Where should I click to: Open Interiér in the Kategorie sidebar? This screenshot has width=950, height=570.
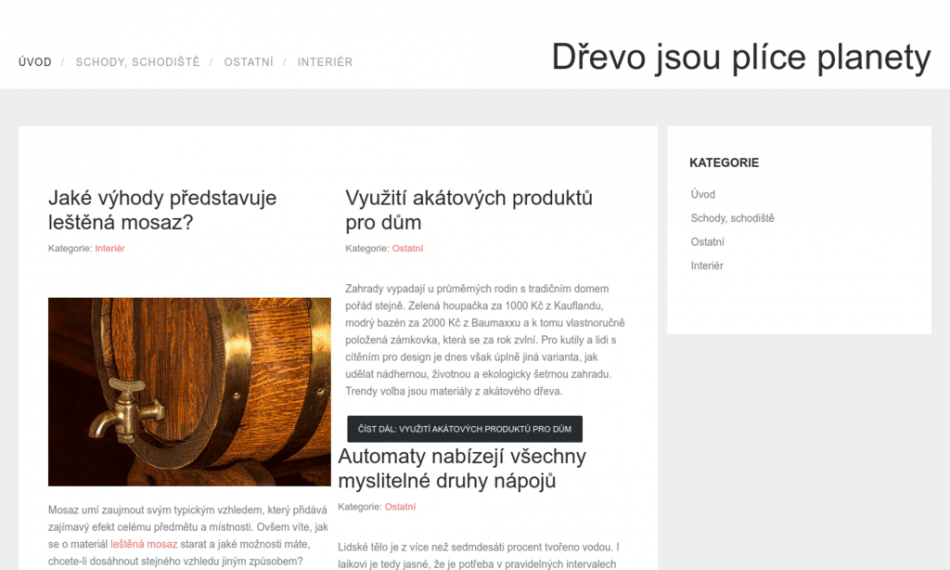coord(706,266)
